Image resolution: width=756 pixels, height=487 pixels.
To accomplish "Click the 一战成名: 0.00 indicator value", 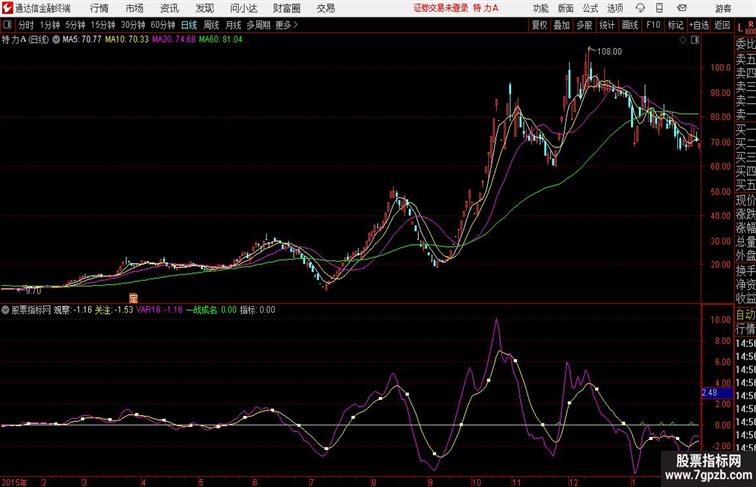I will point(211,310).
